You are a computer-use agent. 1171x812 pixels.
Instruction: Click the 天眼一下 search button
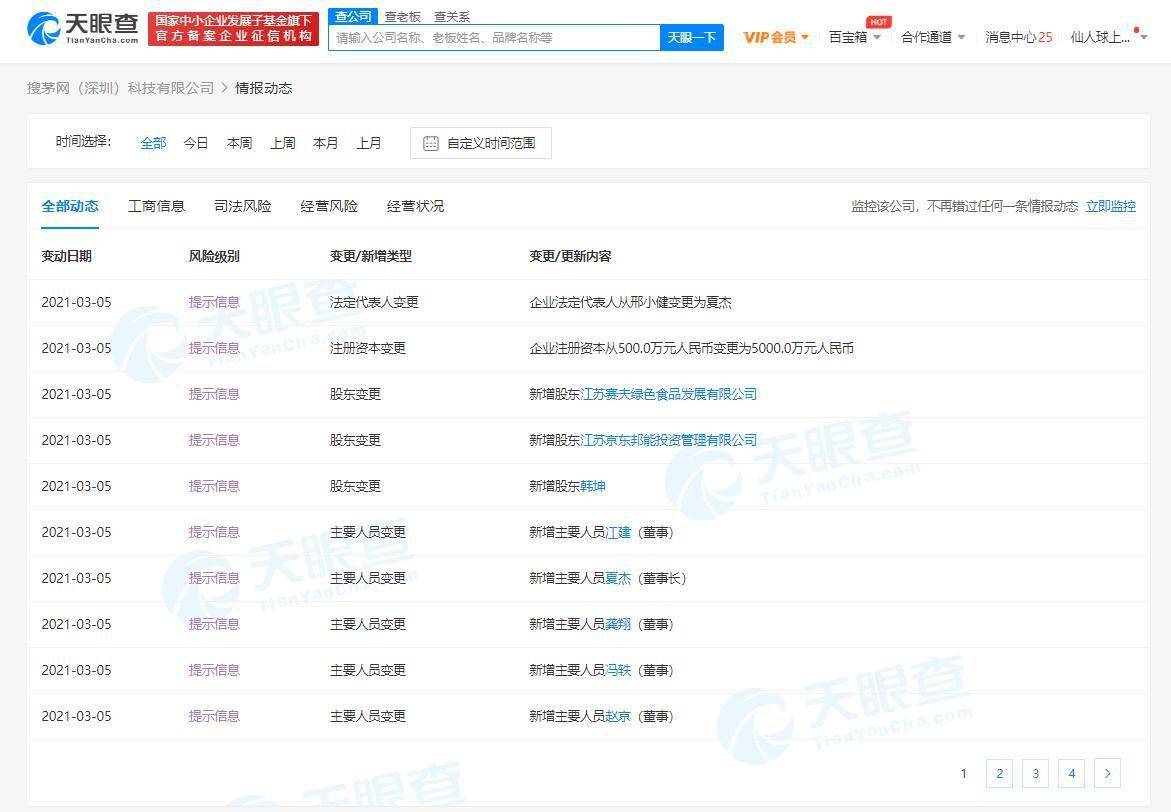[x=692, y=37]
